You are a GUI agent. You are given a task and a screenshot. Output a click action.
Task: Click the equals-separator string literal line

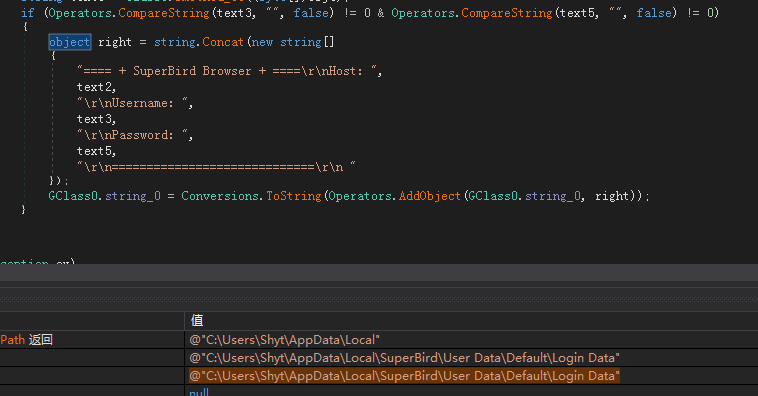coord(216,167)
